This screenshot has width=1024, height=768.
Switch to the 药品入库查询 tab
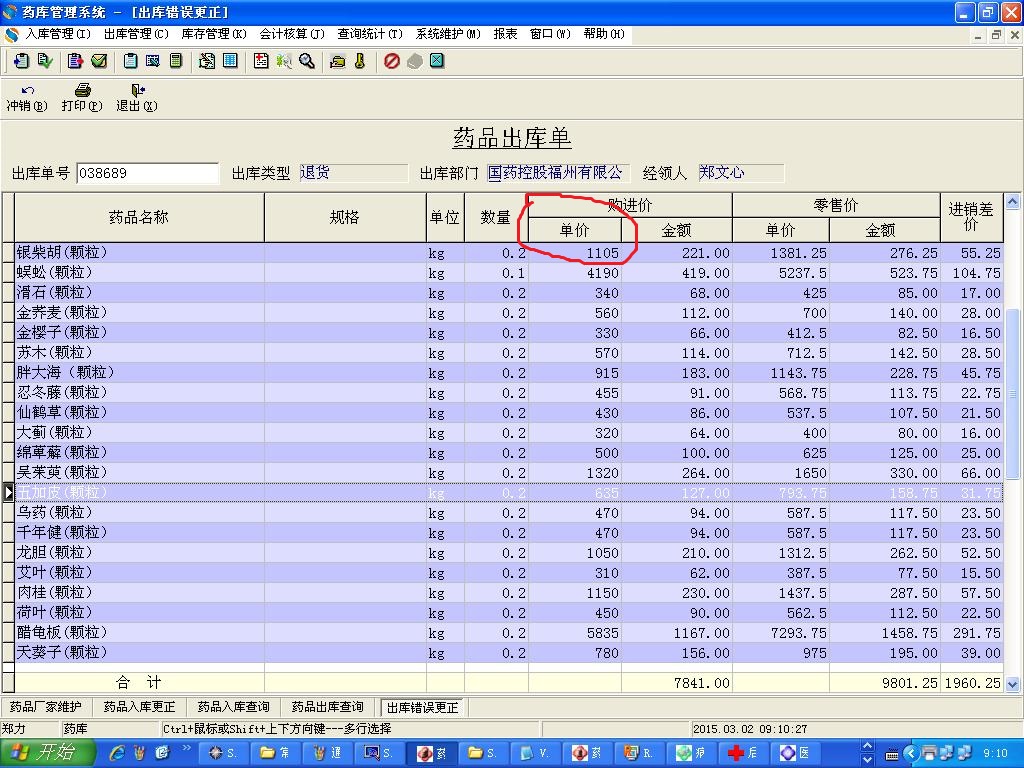[x=233, y=707]
